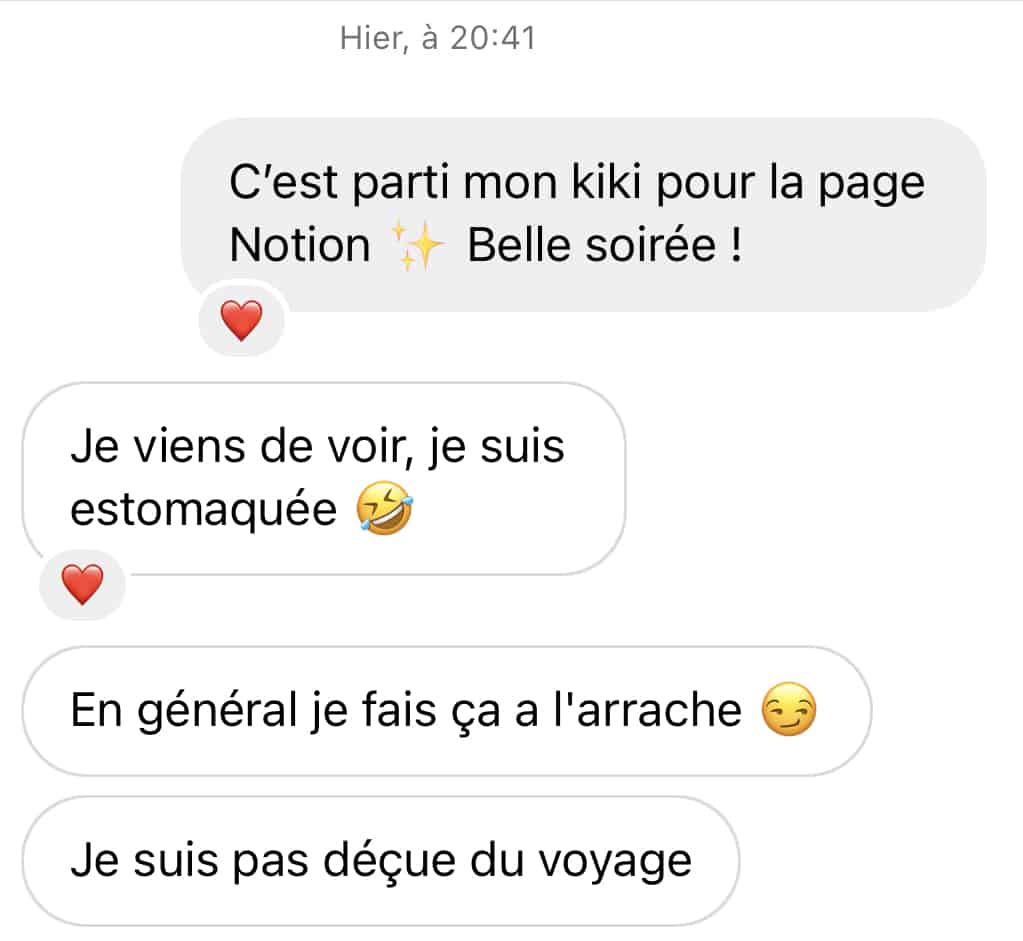
Task: Click the sparkles emoji after Notion
Action: point(418,245)
